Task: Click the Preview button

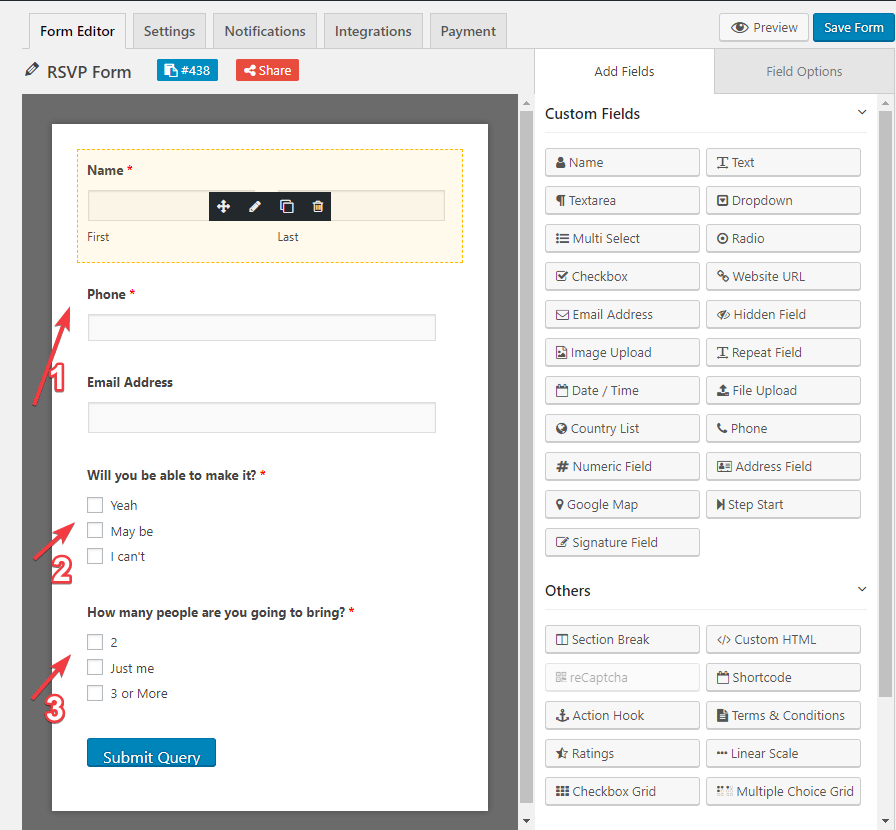Action: tap(764, 27)
